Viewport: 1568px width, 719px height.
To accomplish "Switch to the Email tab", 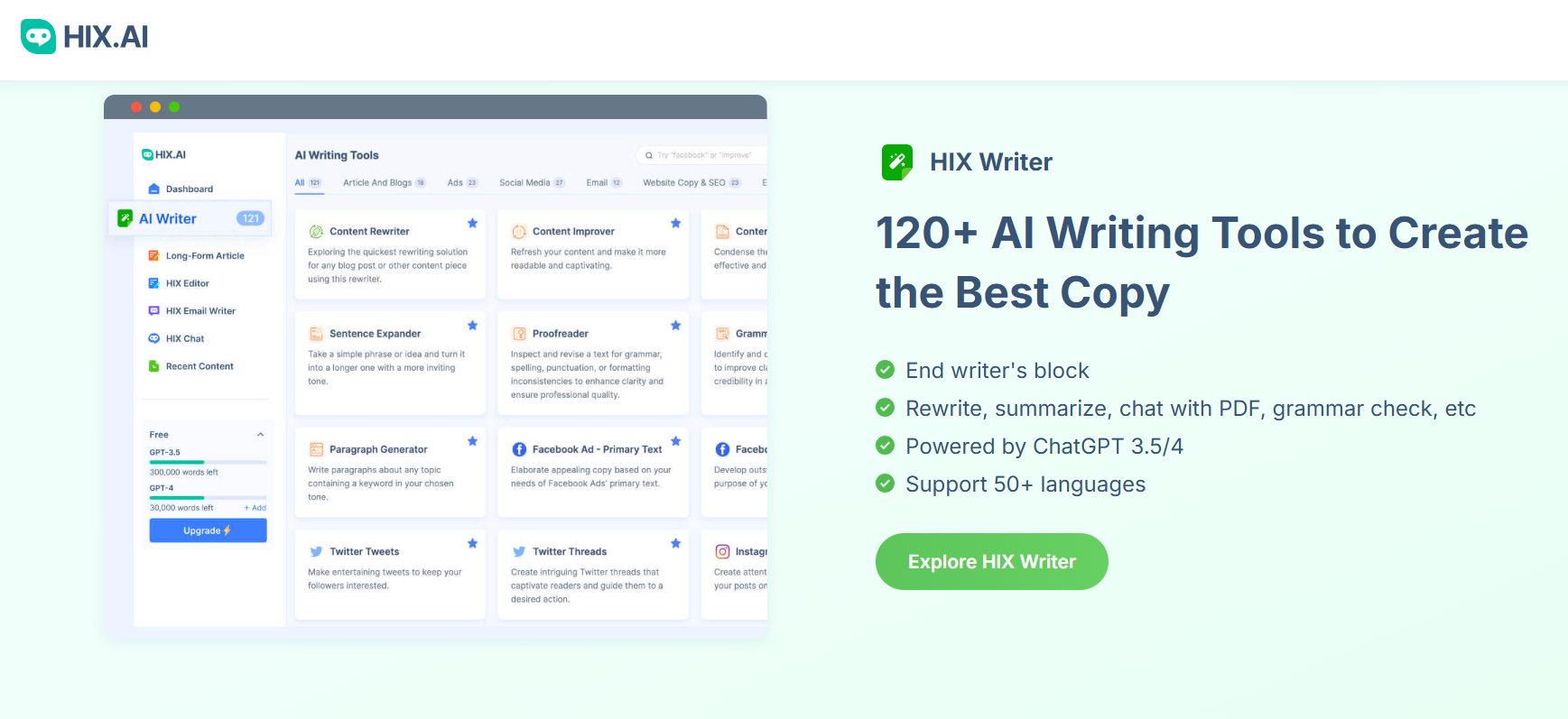I will click(604, 182).
